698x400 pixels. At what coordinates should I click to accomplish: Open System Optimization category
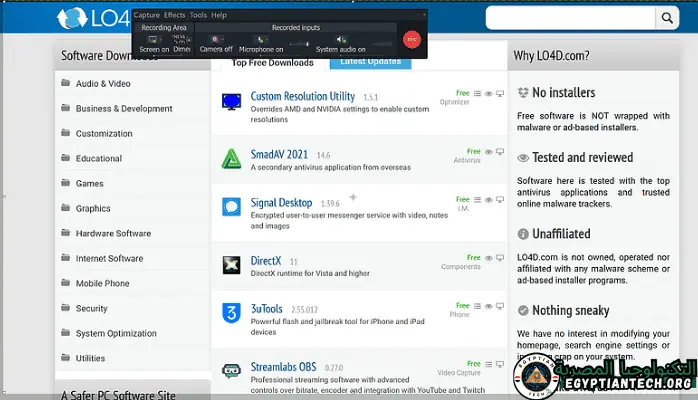[x=116, y=333]
